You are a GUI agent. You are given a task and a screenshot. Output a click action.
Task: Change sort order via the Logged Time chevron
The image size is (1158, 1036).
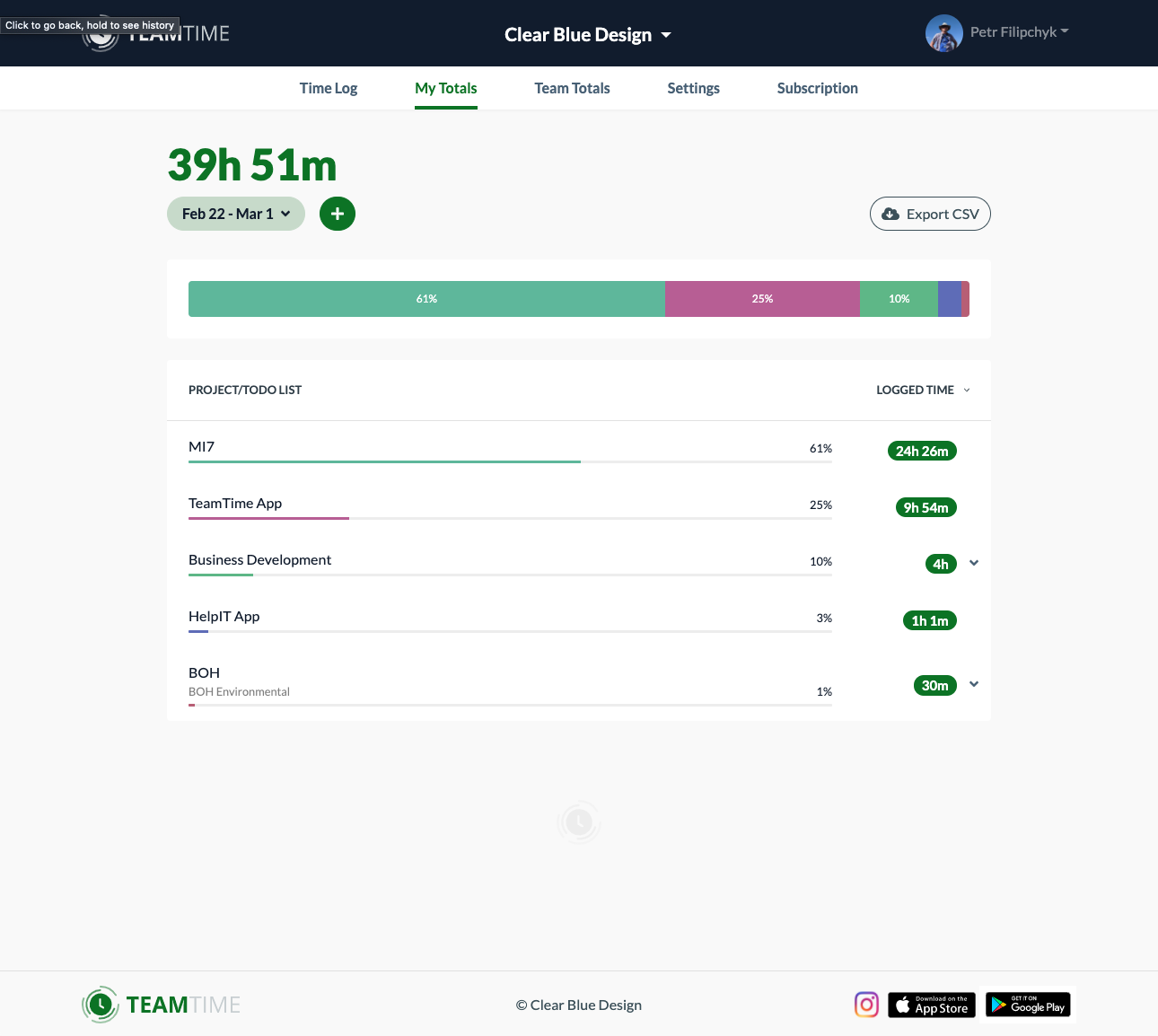click(967, 390)
